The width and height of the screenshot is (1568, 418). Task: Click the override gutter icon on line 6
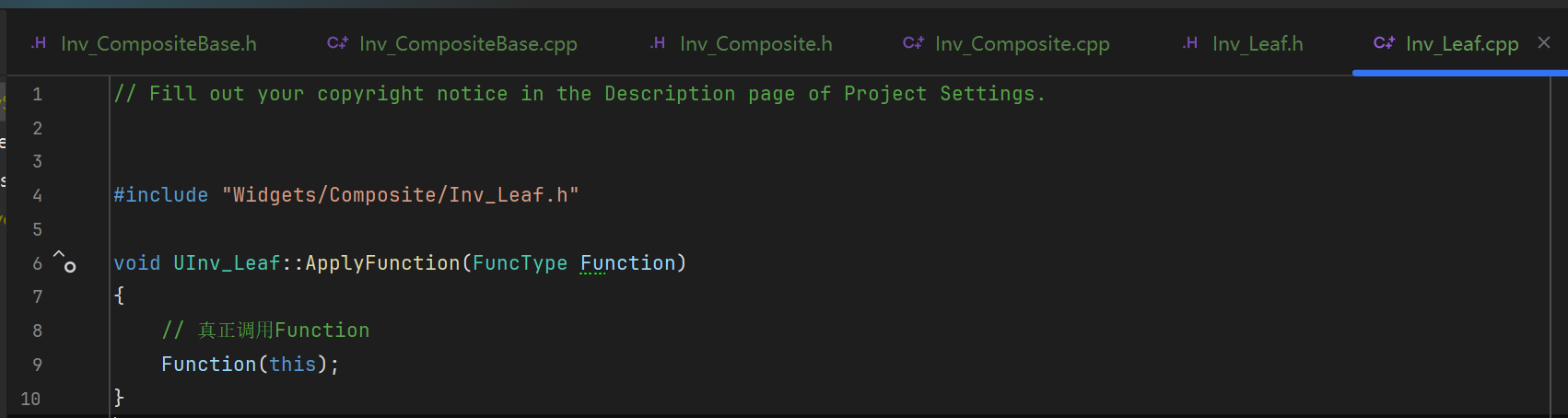[64, 261]
